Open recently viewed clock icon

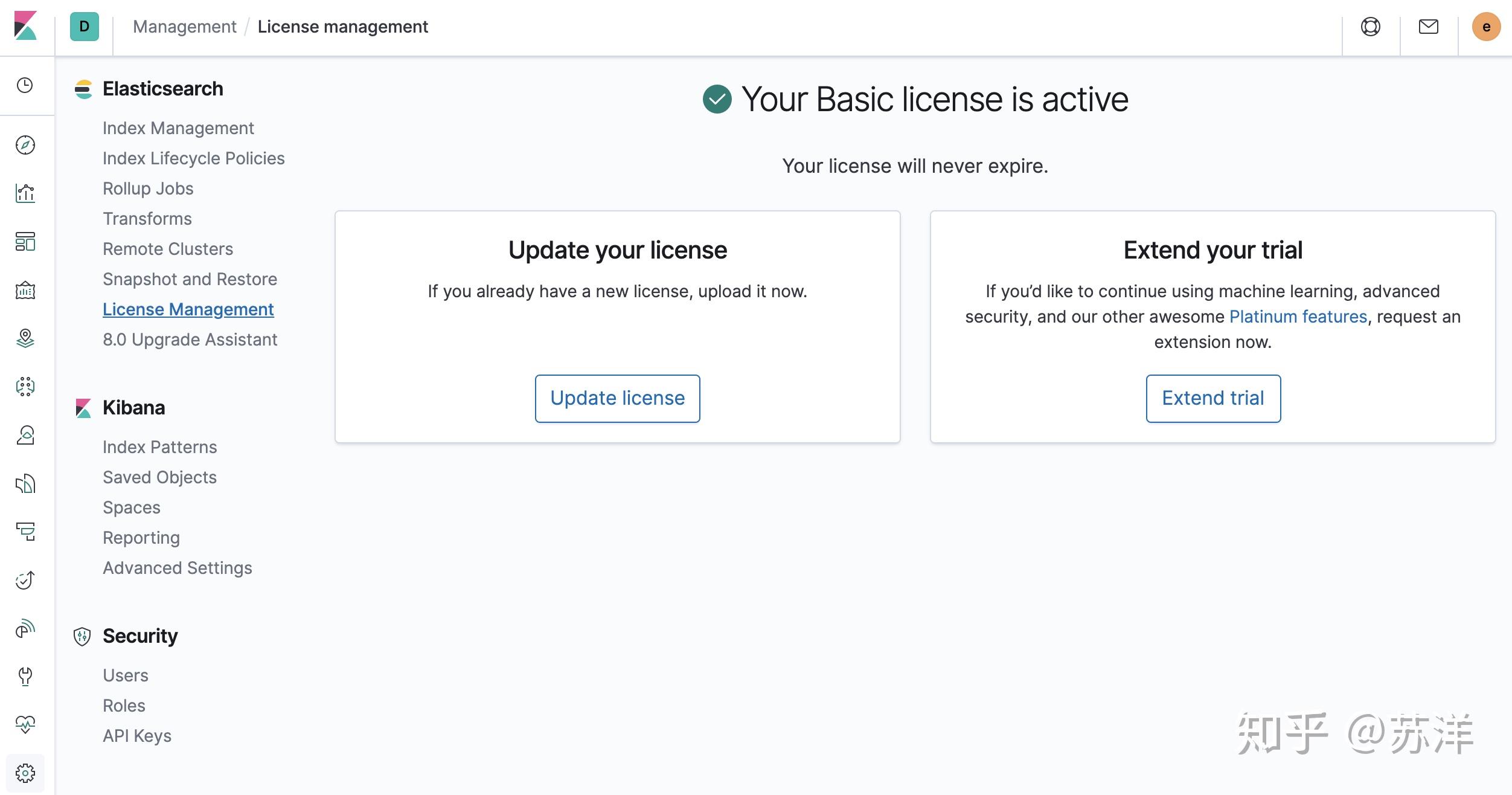click(x=25, y=85)
